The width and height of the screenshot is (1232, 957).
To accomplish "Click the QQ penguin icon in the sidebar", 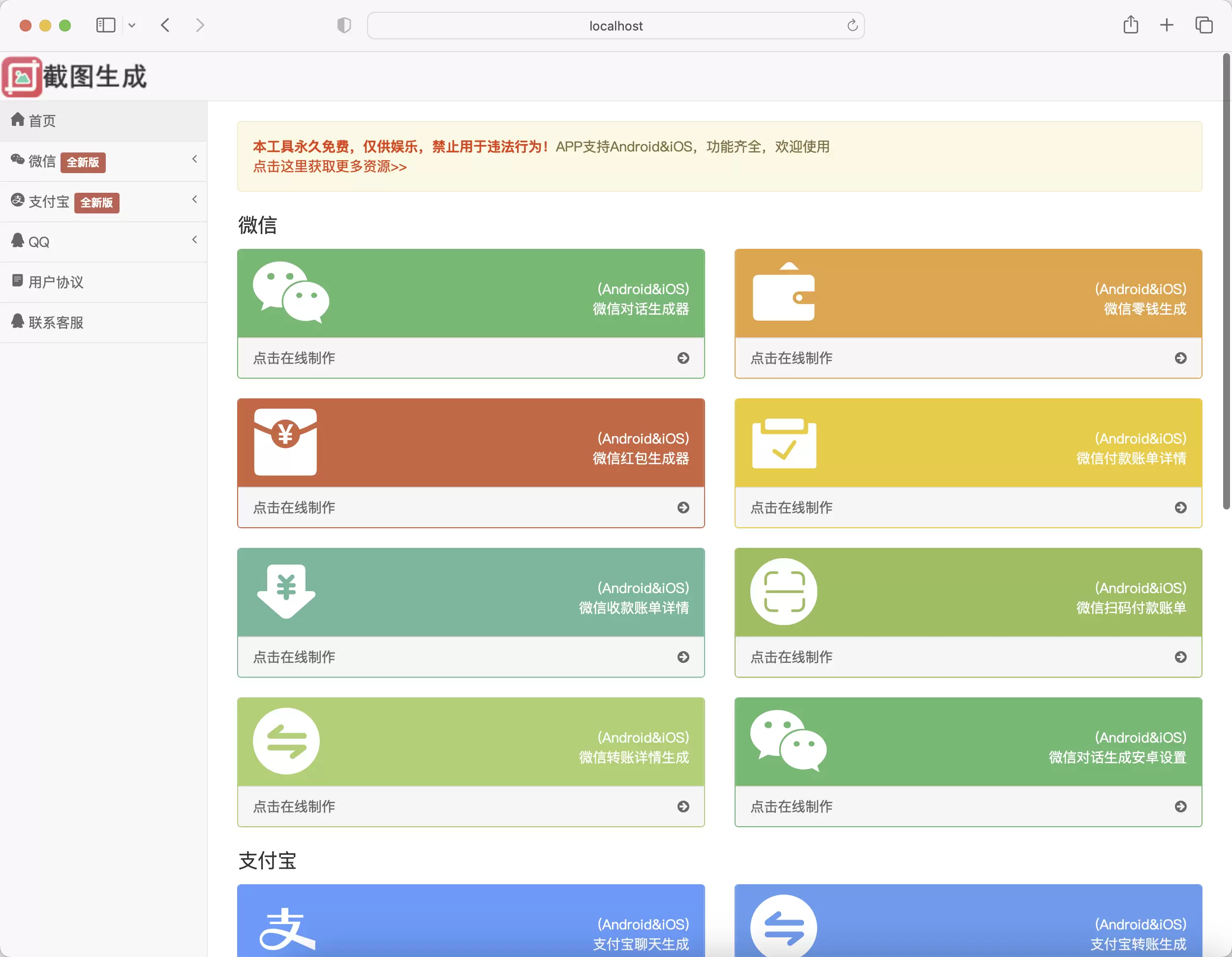I will [18, 240].
